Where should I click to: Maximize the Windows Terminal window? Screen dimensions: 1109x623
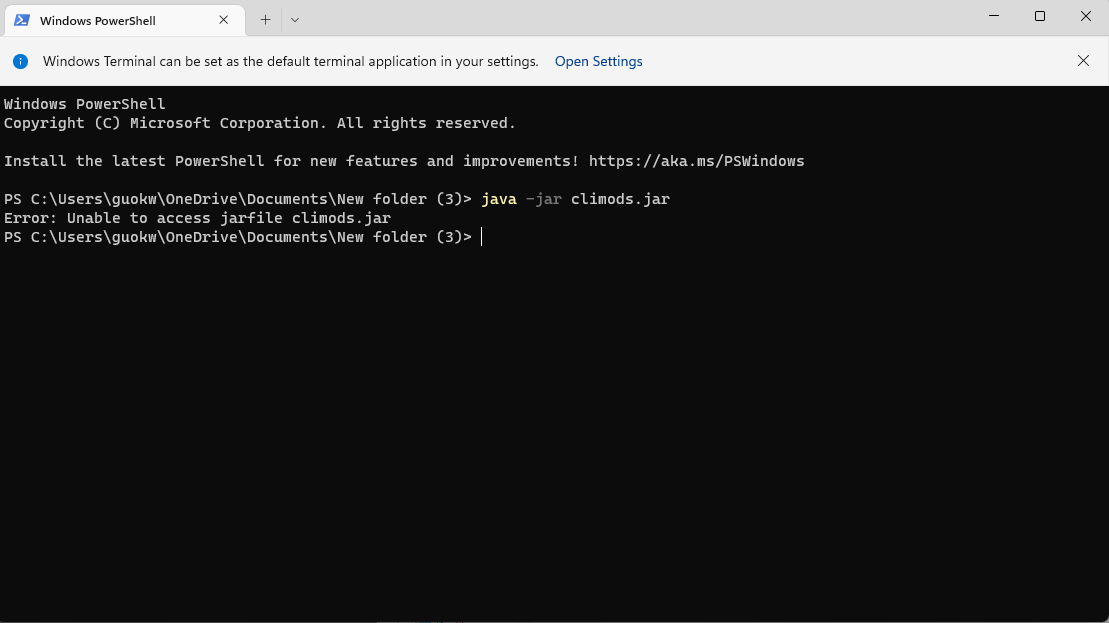click(1040, 16)
